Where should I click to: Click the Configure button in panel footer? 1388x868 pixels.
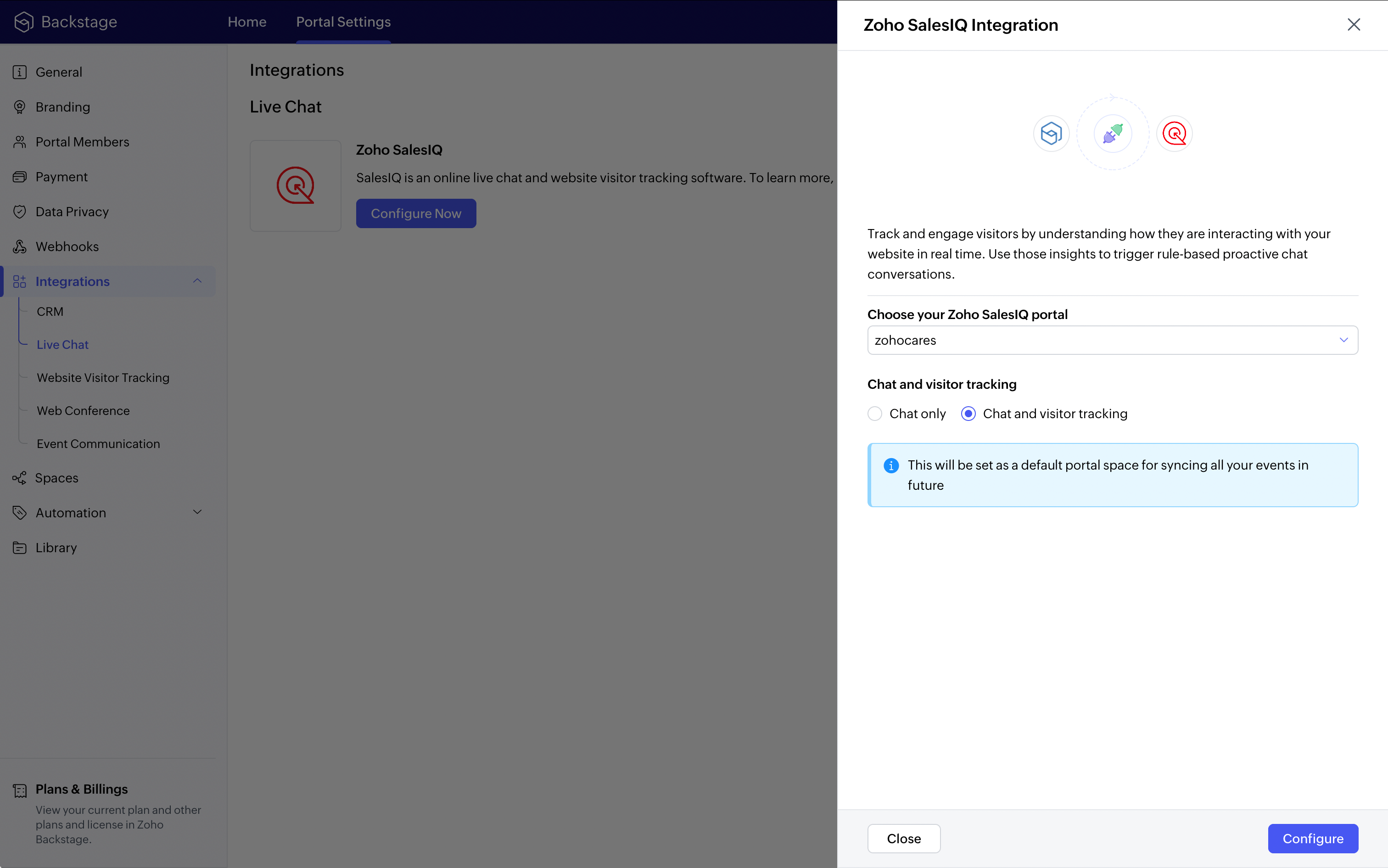pos(1313,838)
